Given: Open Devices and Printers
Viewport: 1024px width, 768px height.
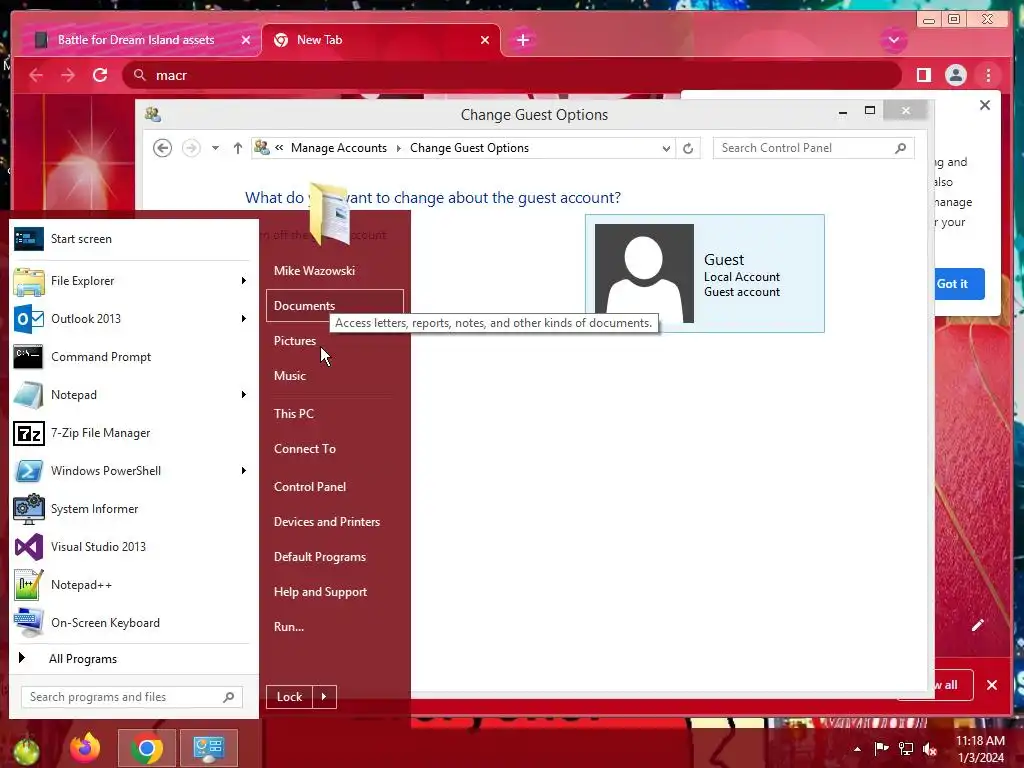Looking at the screenshot, I should (x=327, y=522).
